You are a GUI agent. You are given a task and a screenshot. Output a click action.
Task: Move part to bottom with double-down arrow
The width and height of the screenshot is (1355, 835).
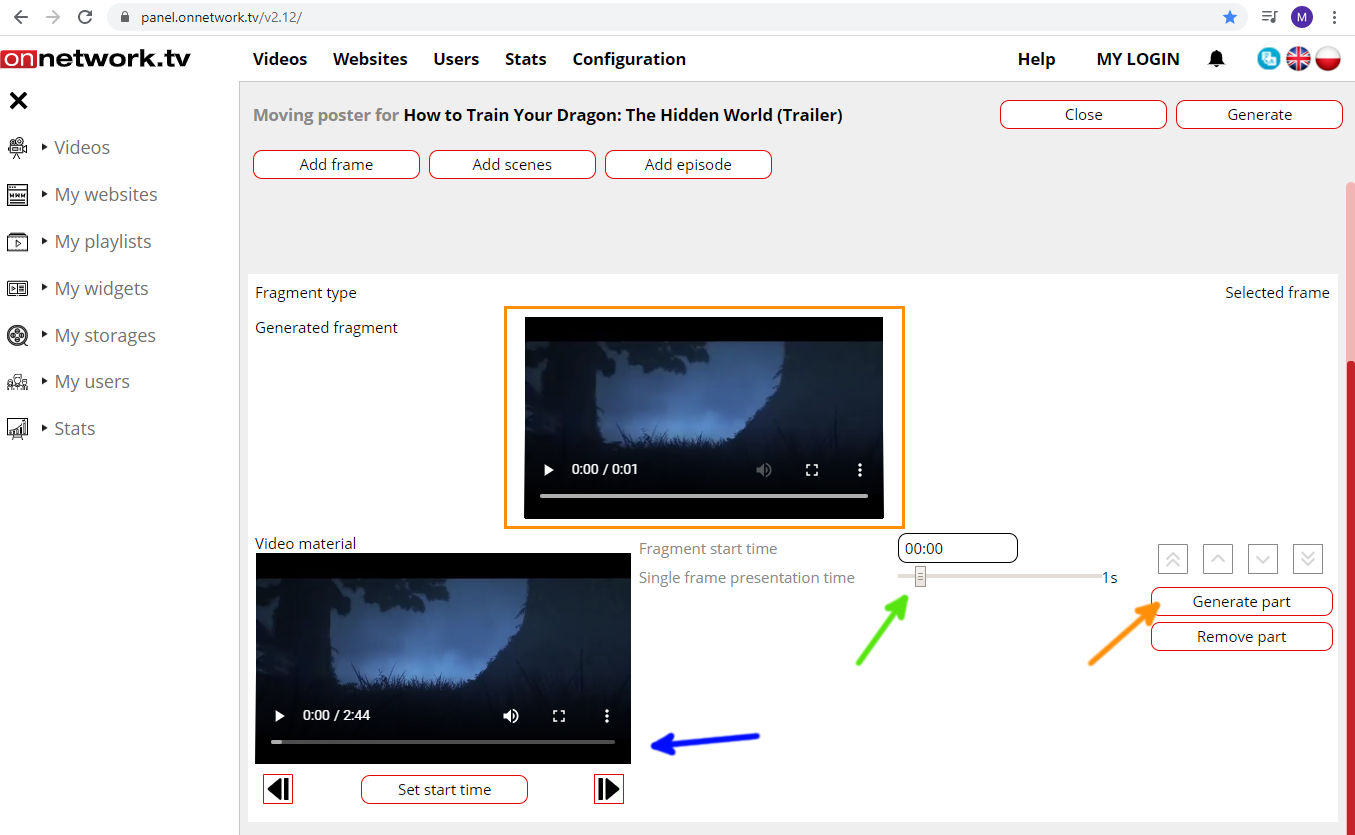[1308, 559]
